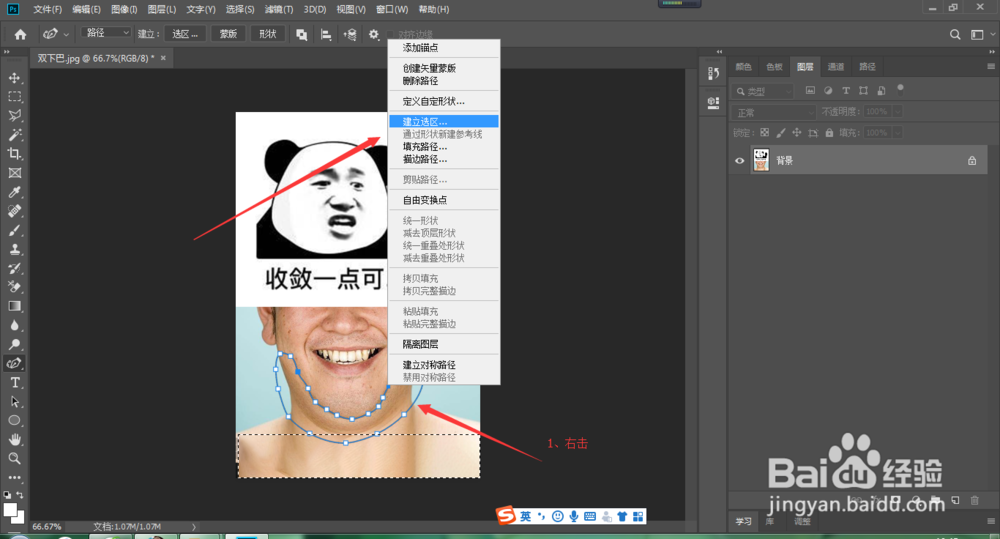This screenshot has width=1000, height=539.
Task: Choose 自由变换点 from context menu
Action: pyautogui.click(x=444, y=200)
